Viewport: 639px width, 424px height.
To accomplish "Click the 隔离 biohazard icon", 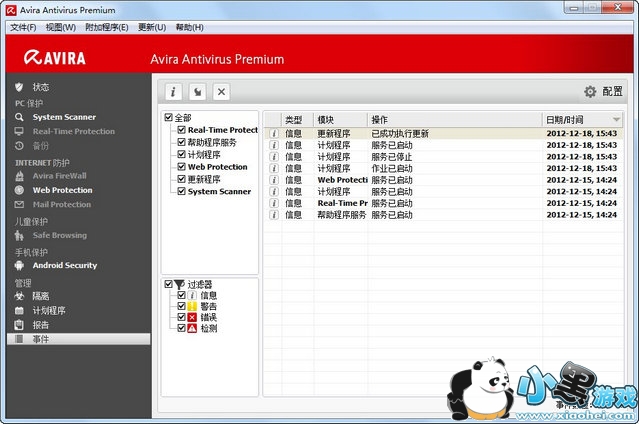I will (x=19, y=296).
